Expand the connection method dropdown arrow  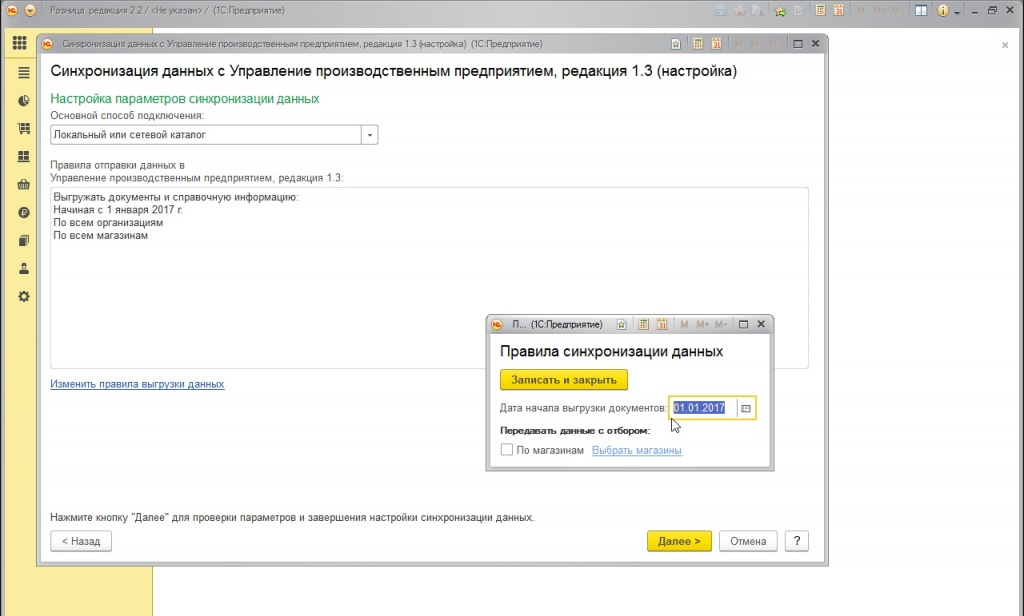click(369, 134)
